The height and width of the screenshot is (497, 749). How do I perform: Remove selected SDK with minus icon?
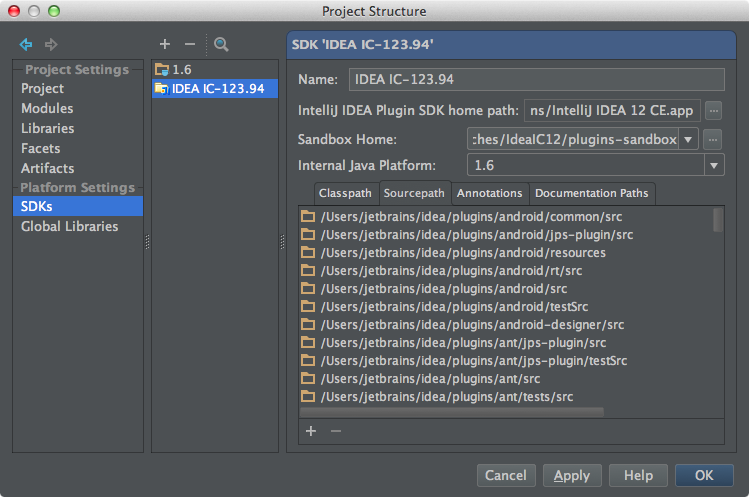pyautogui.click(x=190, y=44)
